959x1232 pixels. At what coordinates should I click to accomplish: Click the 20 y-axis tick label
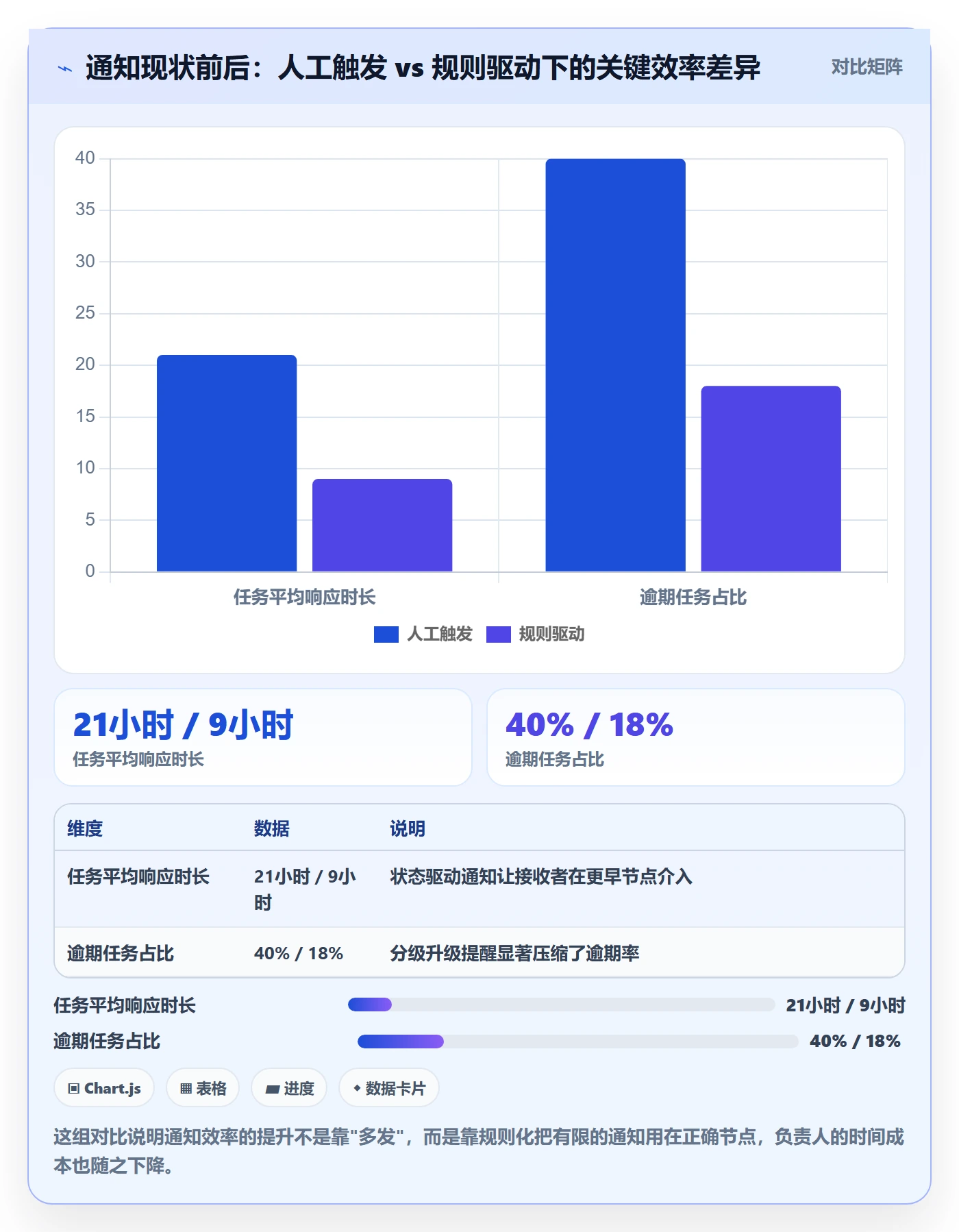click(x=85, y=365)
